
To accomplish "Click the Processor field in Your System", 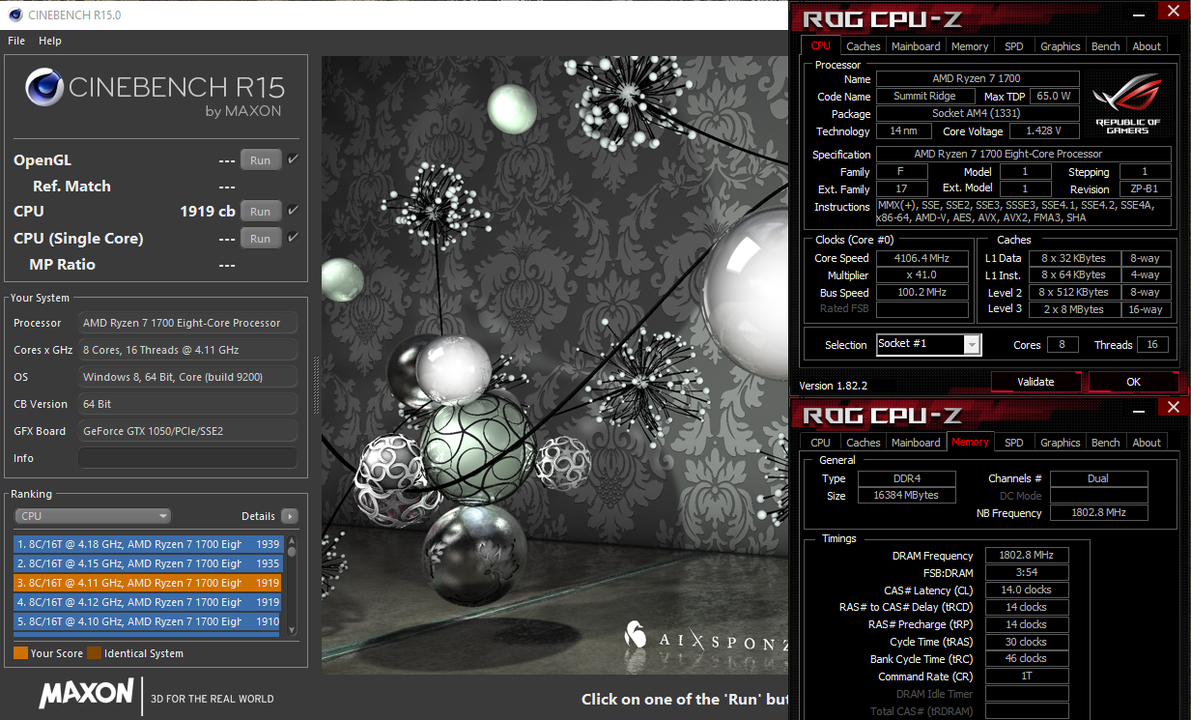I will (187, 323).
